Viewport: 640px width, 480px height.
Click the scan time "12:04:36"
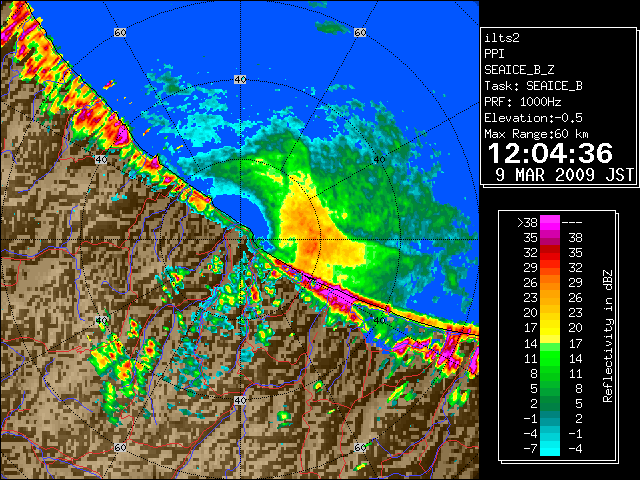(x=550, y=153)
